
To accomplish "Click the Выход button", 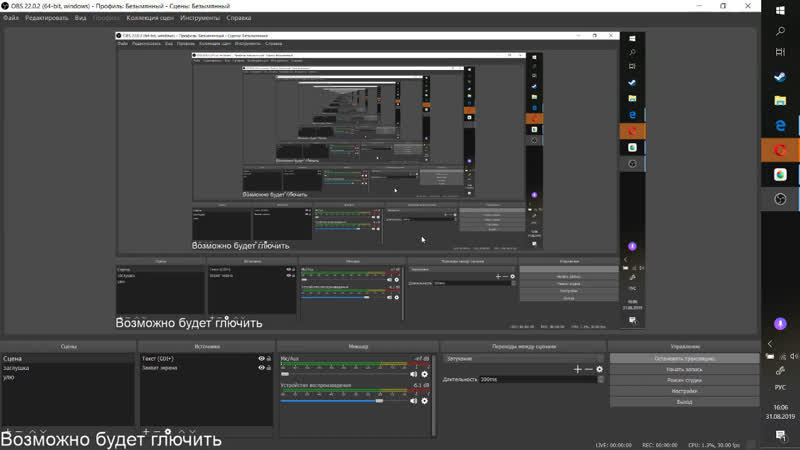I will 684,402.
